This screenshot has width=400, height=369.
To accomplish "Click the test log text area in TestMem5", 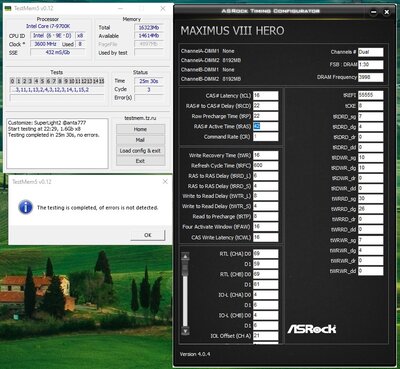I will click(57, 143).
